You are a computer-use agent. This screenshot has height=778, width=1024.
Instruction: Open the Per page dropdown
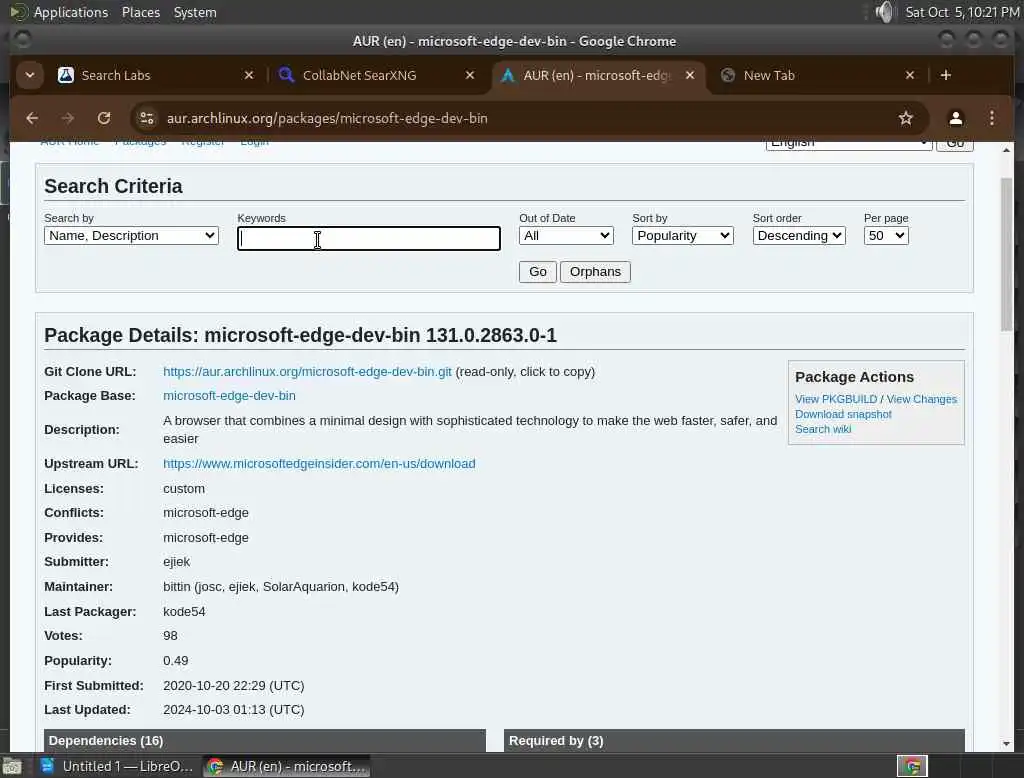coord(886,236)
